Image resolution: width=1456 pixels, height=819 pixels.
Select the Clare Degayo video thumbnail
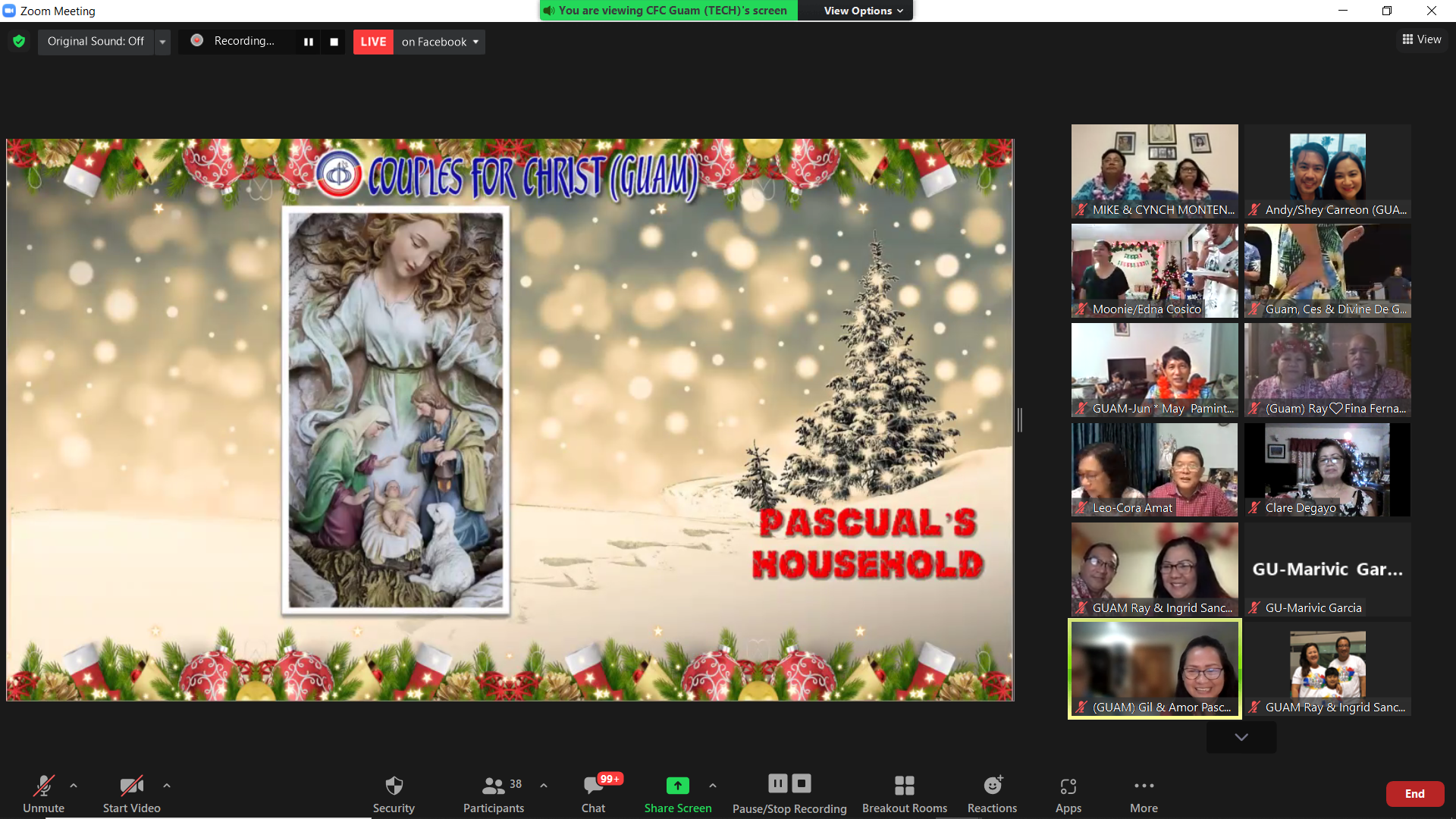click(1327, 469)
